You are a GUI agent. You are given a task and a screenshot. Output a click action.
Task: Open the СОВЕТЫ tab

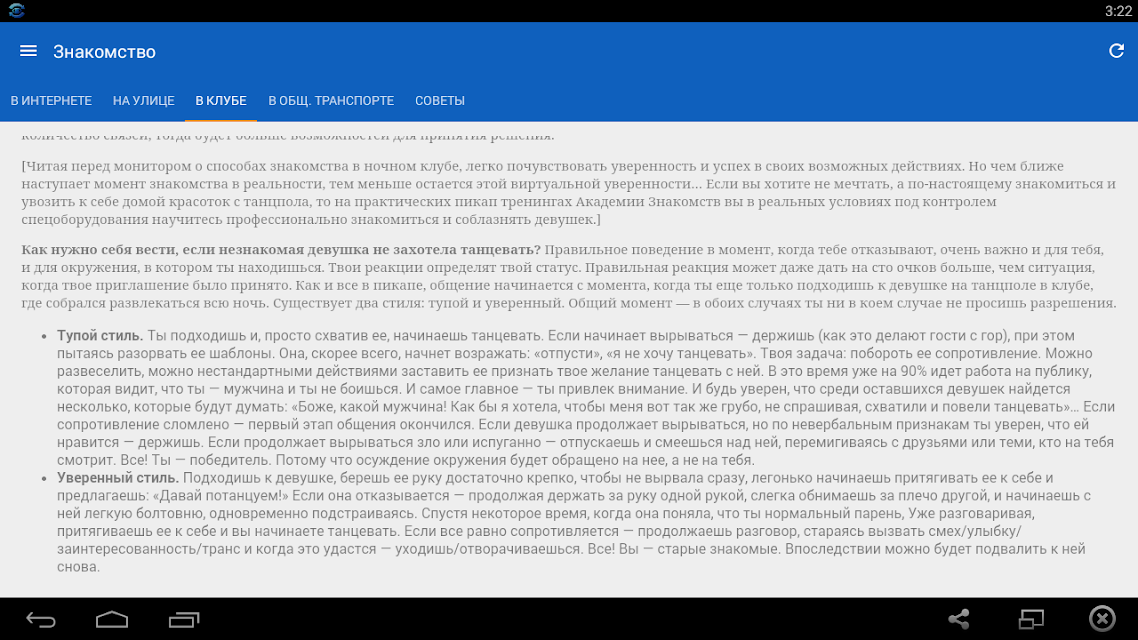click(x=440, y=101)
